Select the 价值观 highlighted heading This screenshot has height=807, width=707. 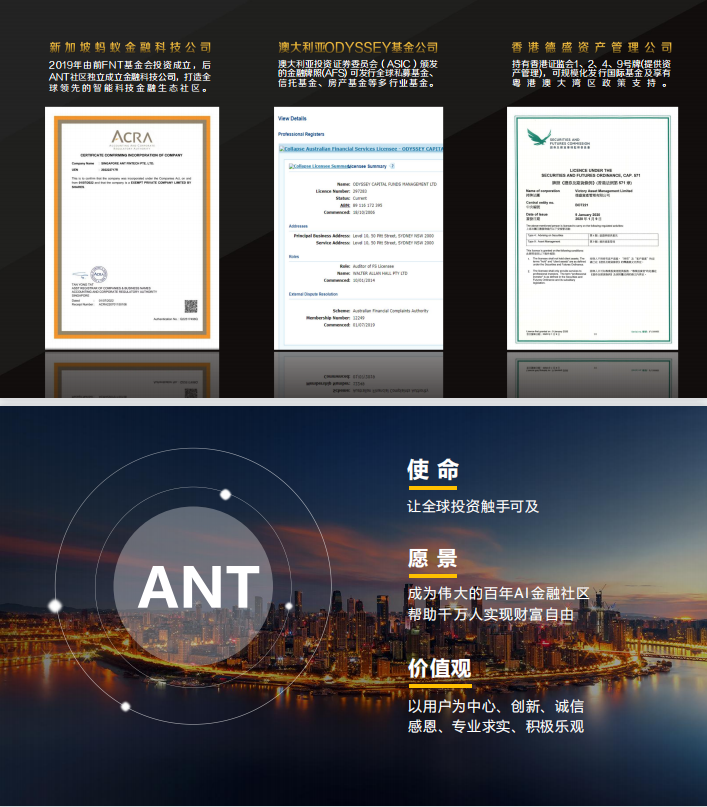[x=439, y=668]
